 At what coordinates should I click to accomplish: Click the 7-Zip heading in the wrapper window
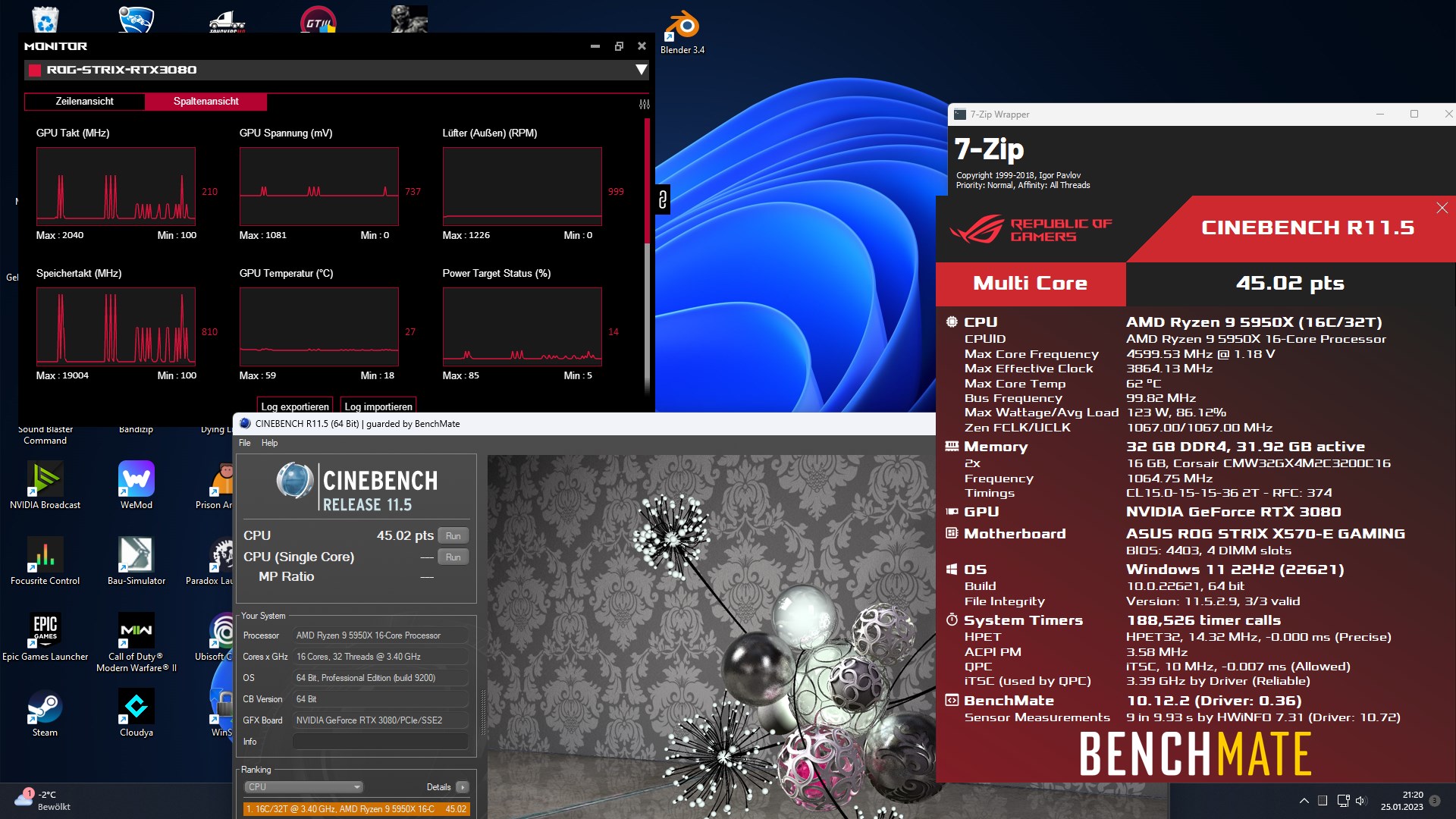989,149
